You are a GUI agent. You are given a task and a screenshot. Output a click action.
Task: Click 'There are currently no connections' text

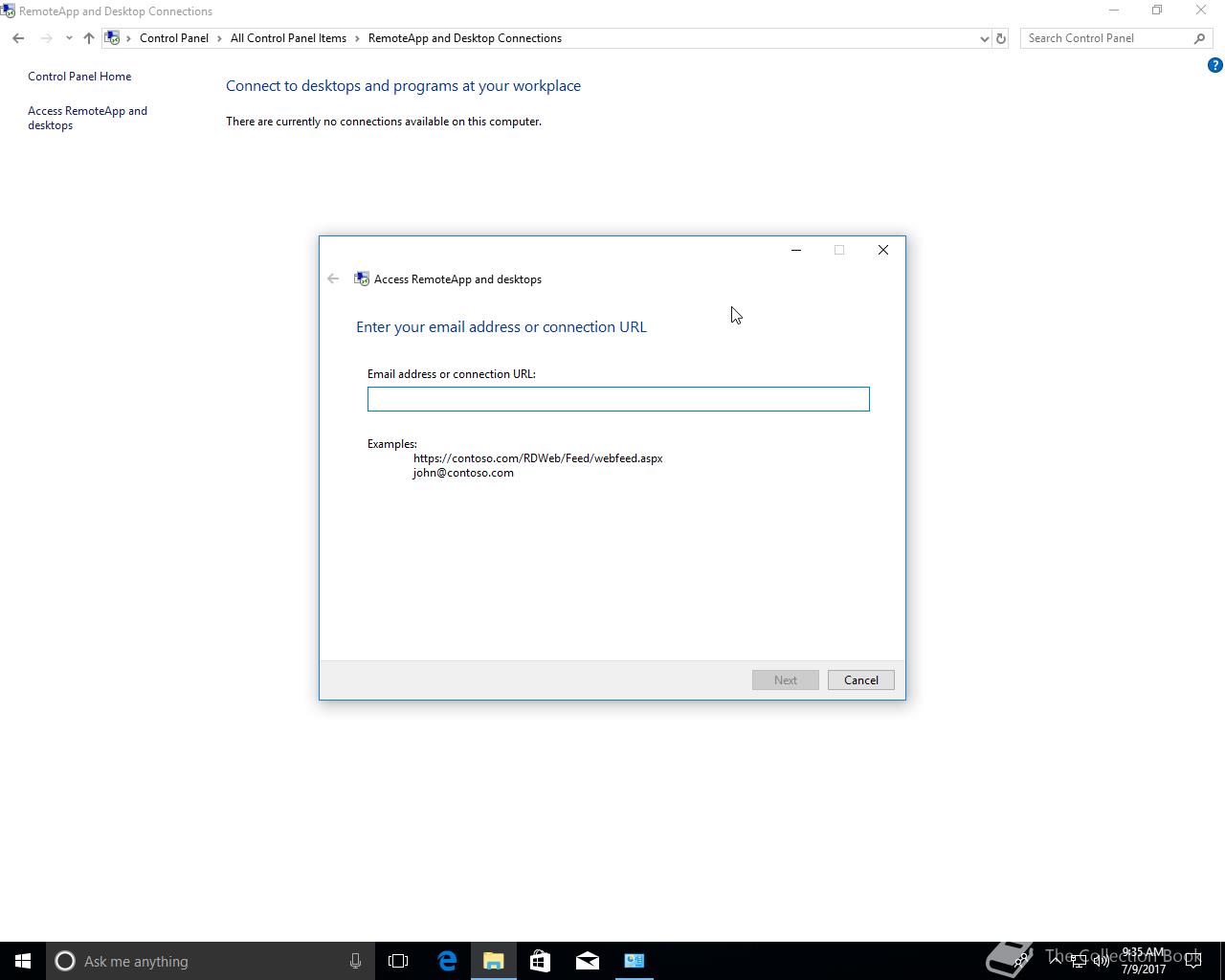(384, 122)
